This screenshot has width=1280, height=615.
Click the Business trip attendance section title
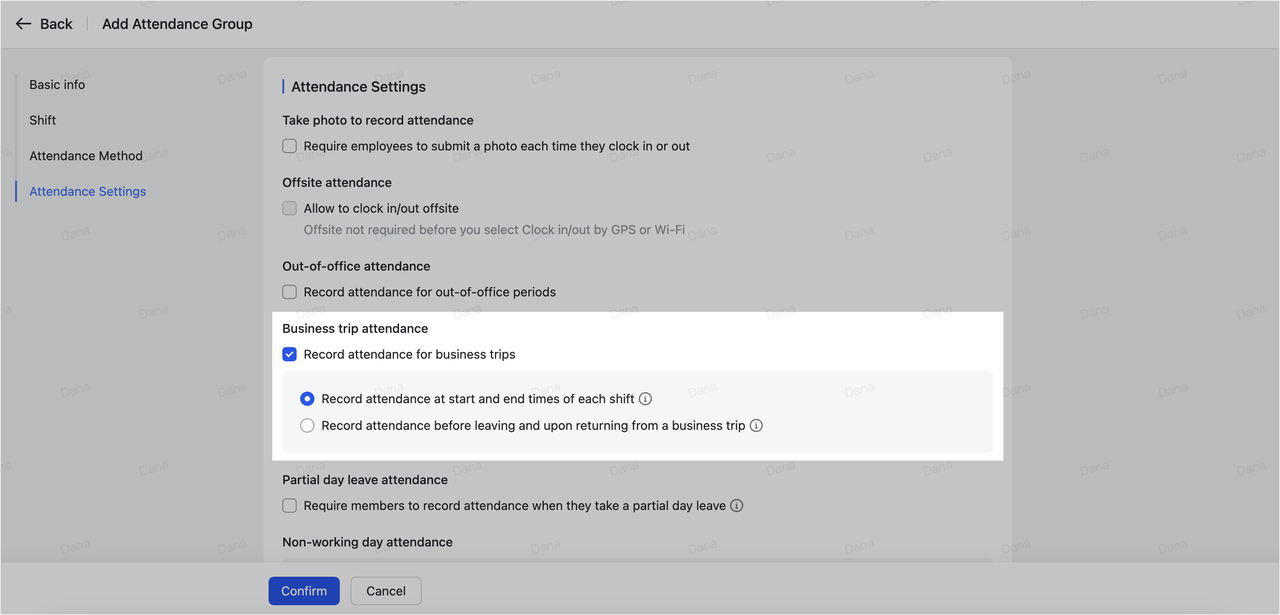[x=355, y=328]
